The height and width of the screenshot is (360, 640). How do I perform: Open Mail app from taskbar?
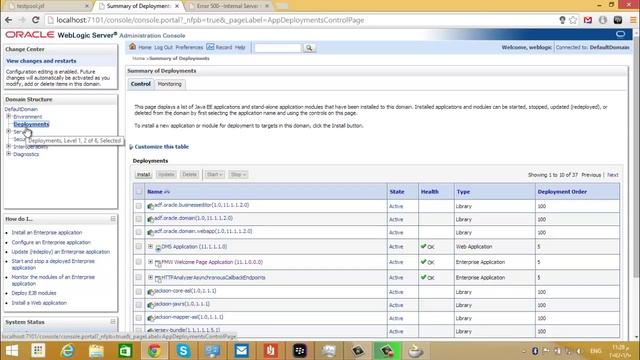tap(242, 351)
